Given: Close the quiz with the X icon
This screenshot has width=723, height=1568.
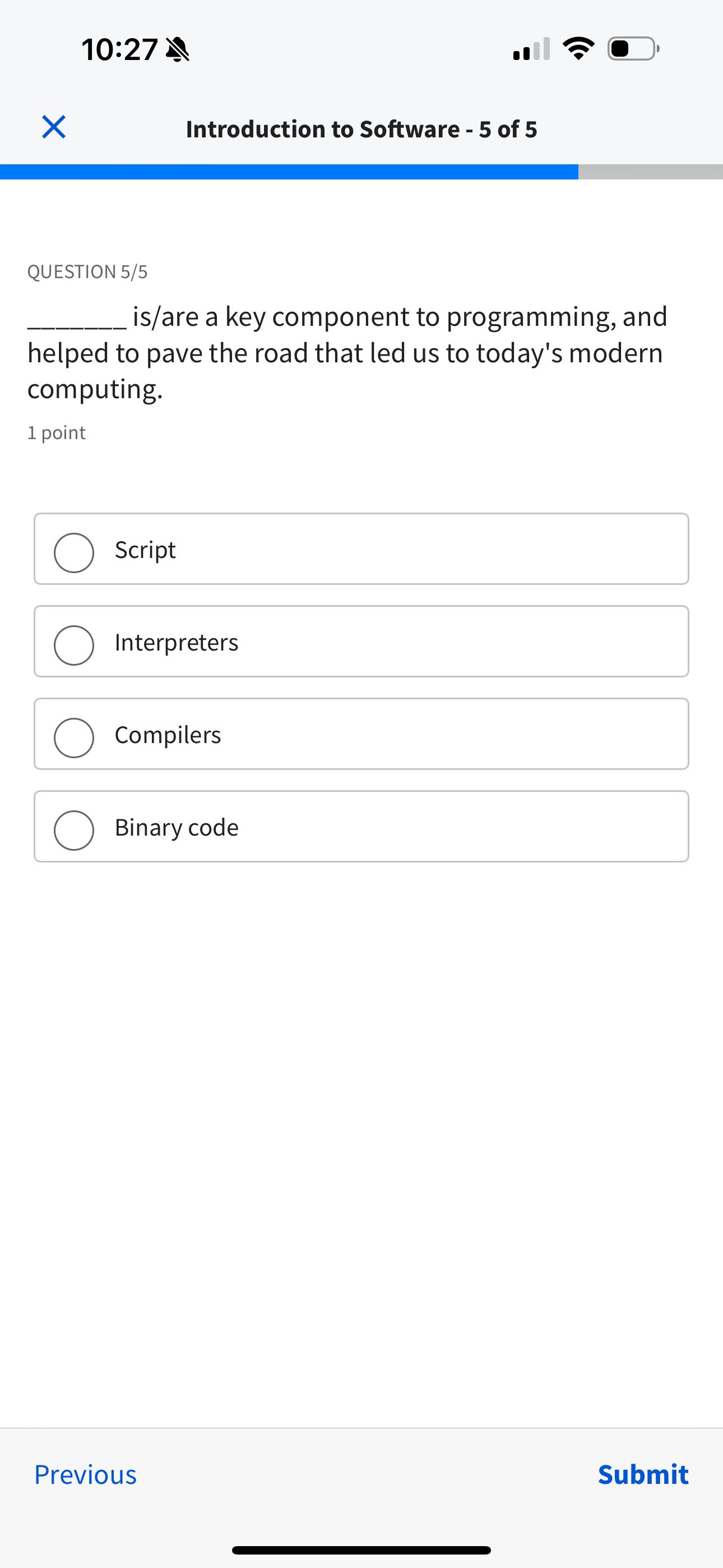Looking at the screenshot, I should pyautogui.click(x=53, y=127).
